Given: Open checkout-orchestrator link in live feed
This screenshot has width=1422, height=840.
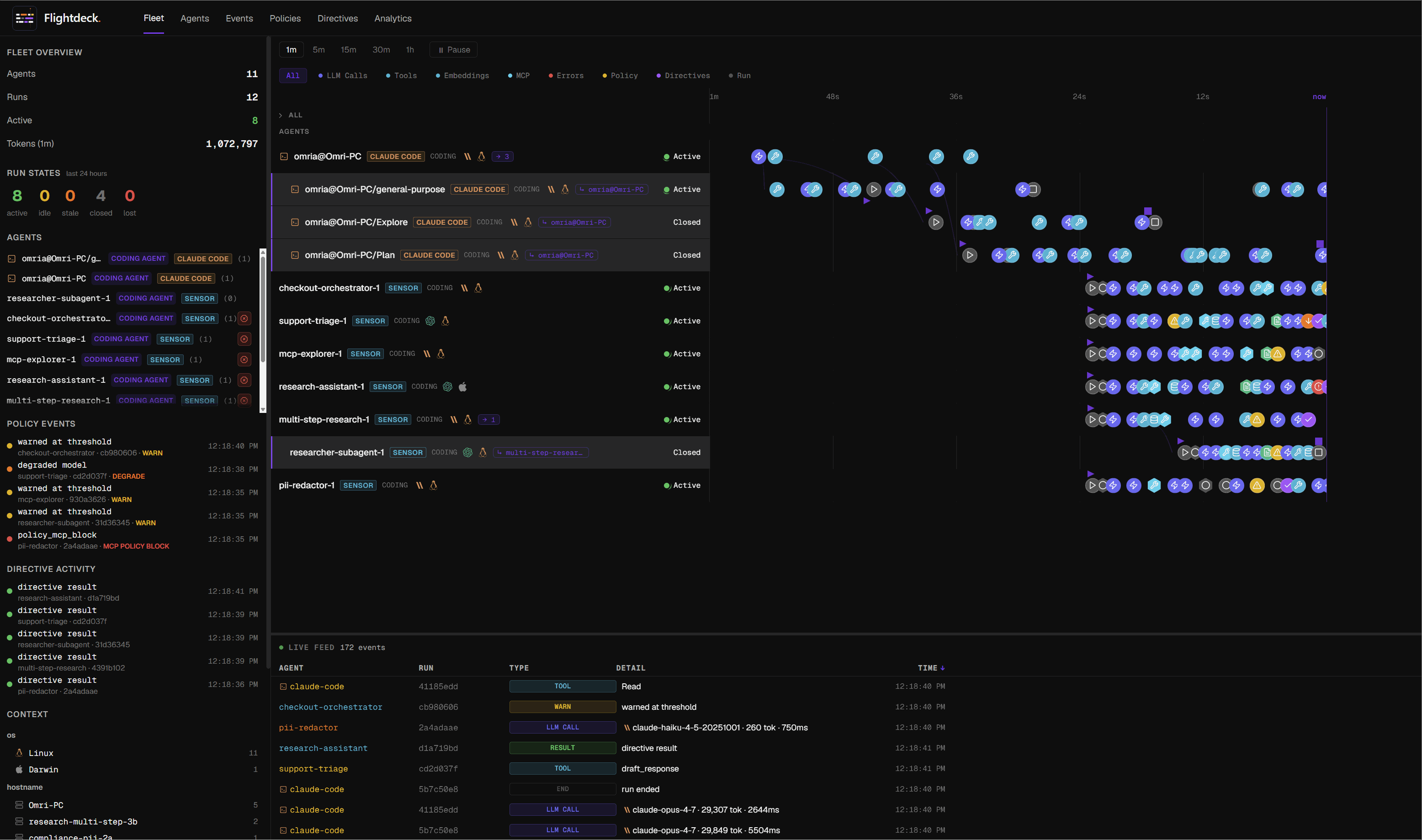Looking at the screenshot, I should click(330, 707).
